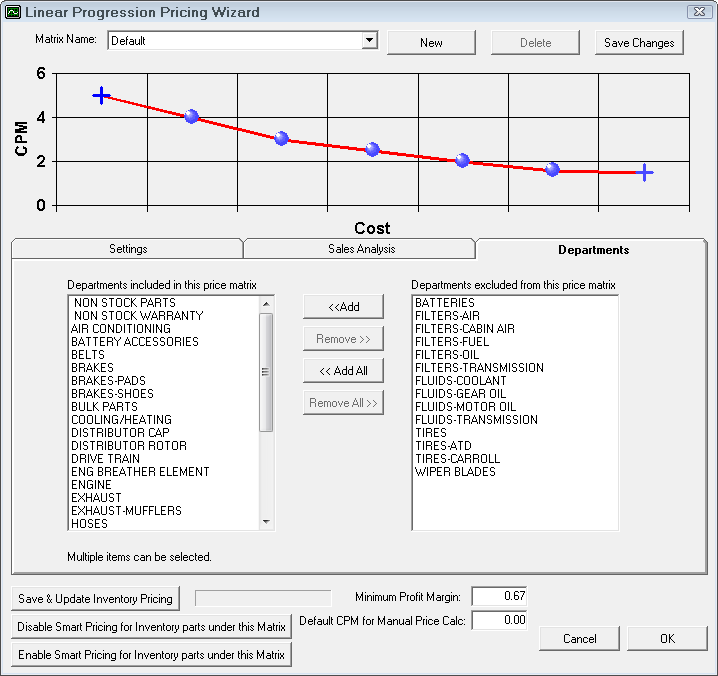718x676 pixels.
Task: Close the Linear Progression Pricing Wizard window
Action: point(699,12)
